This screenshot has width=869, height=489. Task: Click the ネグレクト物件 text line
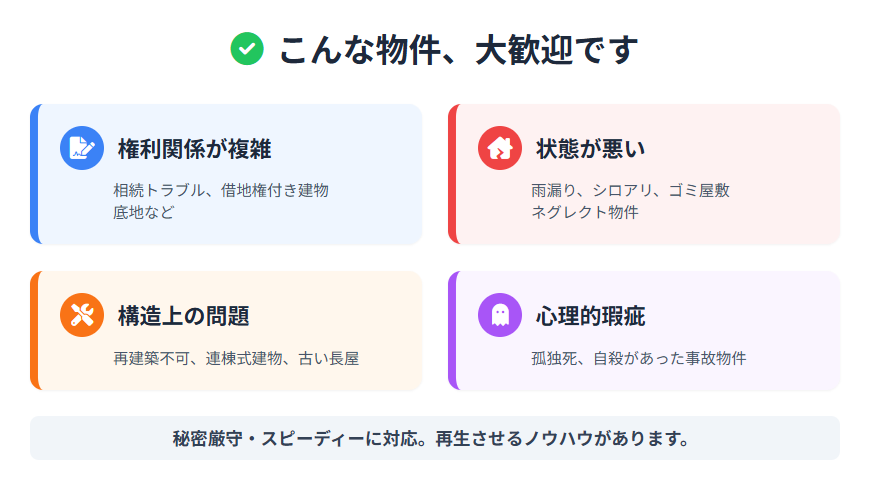pos(585,212)
